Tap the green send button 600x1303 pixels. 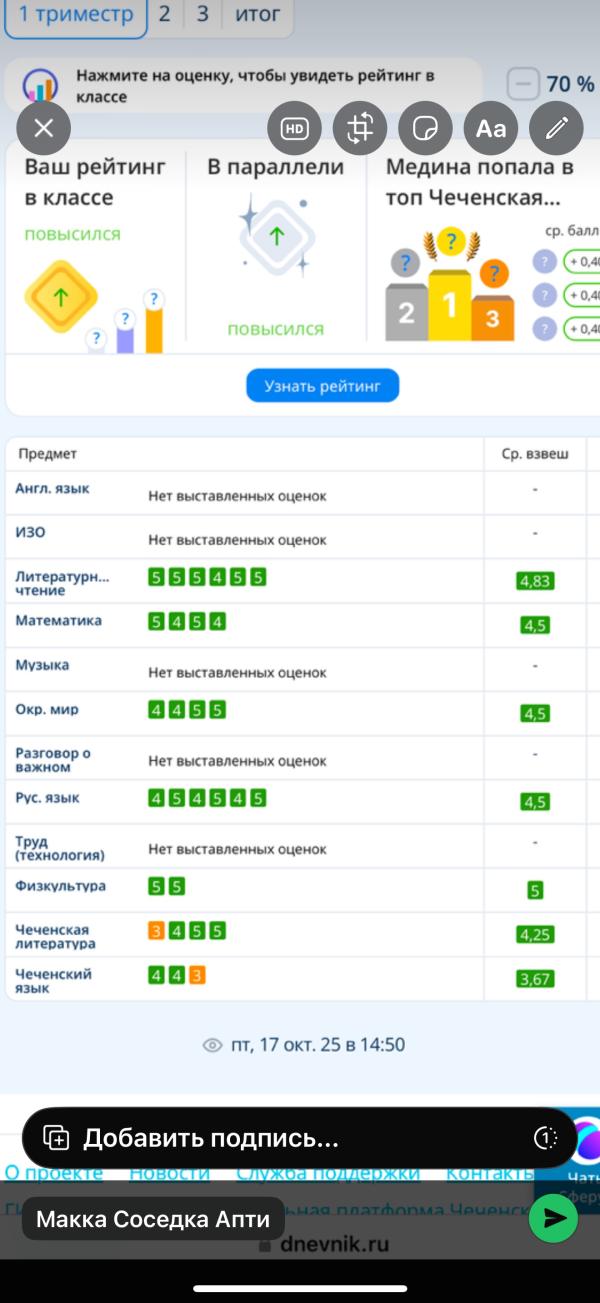[553, 1217]
